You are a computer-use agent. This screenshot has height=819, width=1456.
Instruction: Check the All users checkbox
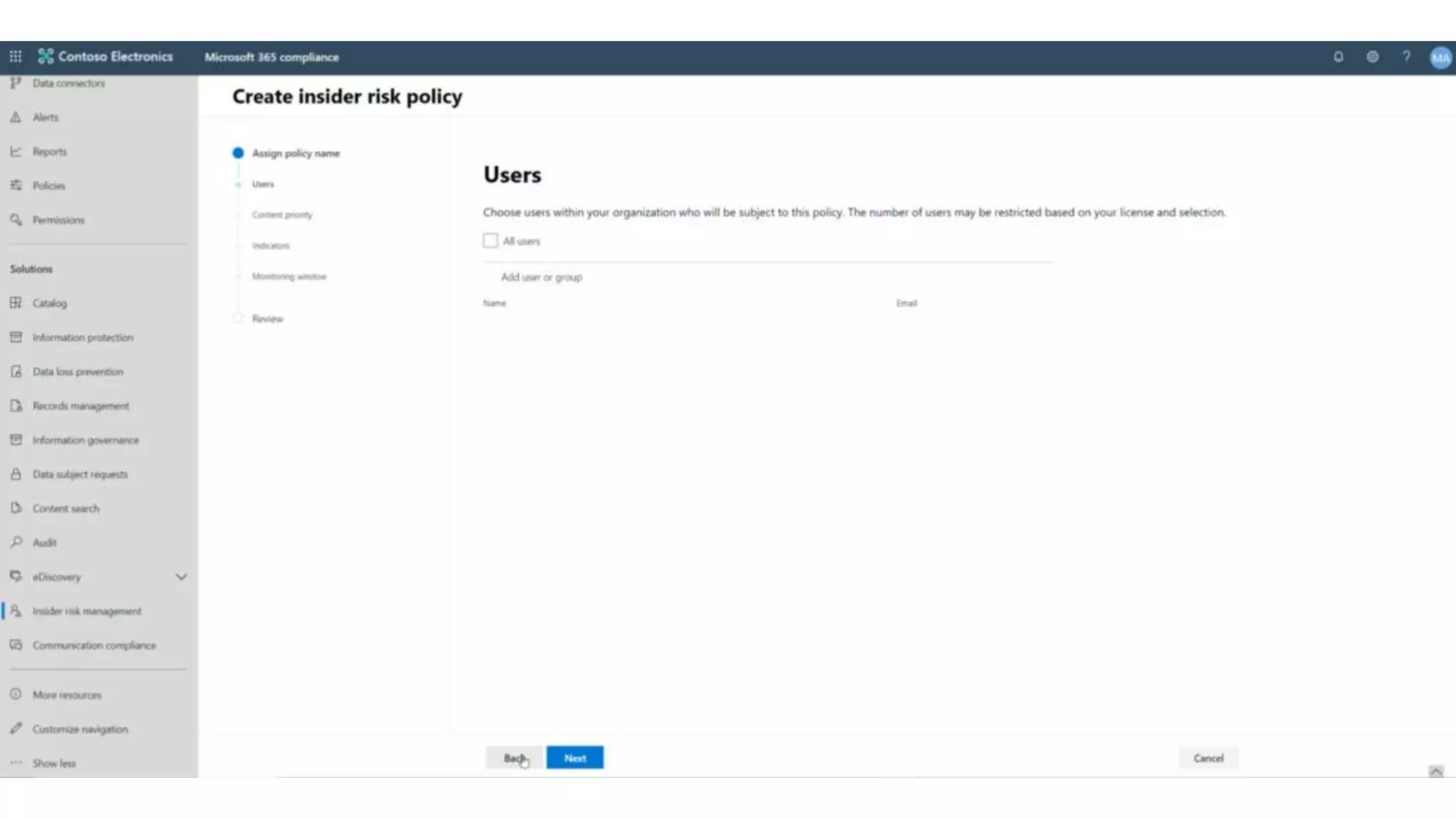coord(491,241)
